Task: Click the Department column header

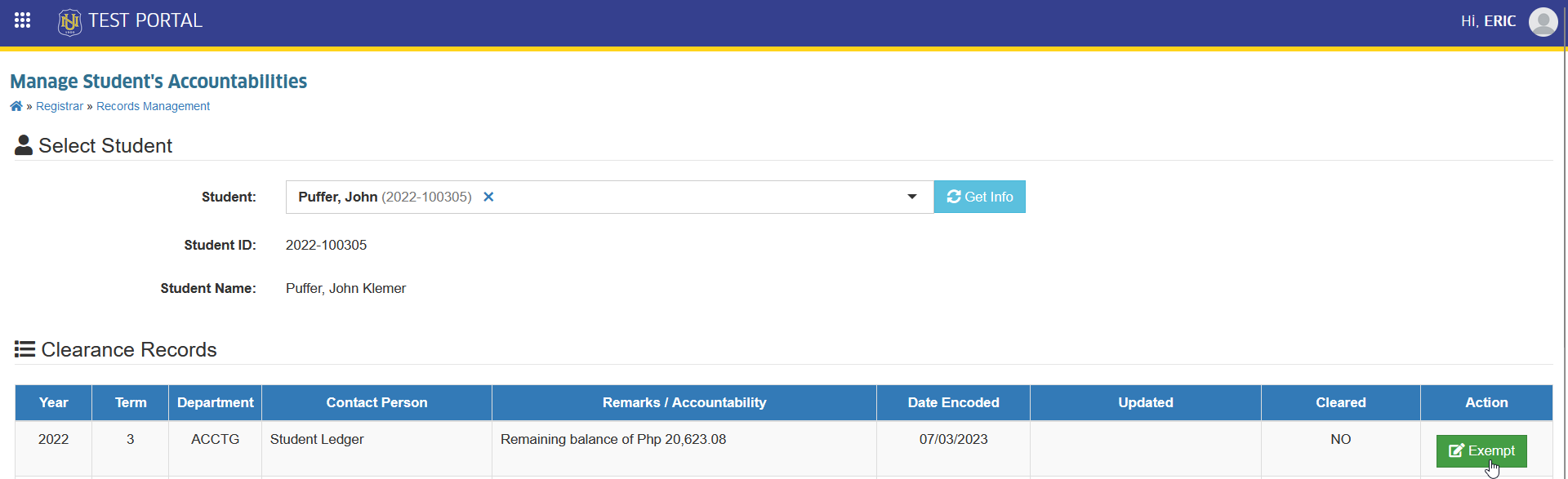Action: point(216,402)
